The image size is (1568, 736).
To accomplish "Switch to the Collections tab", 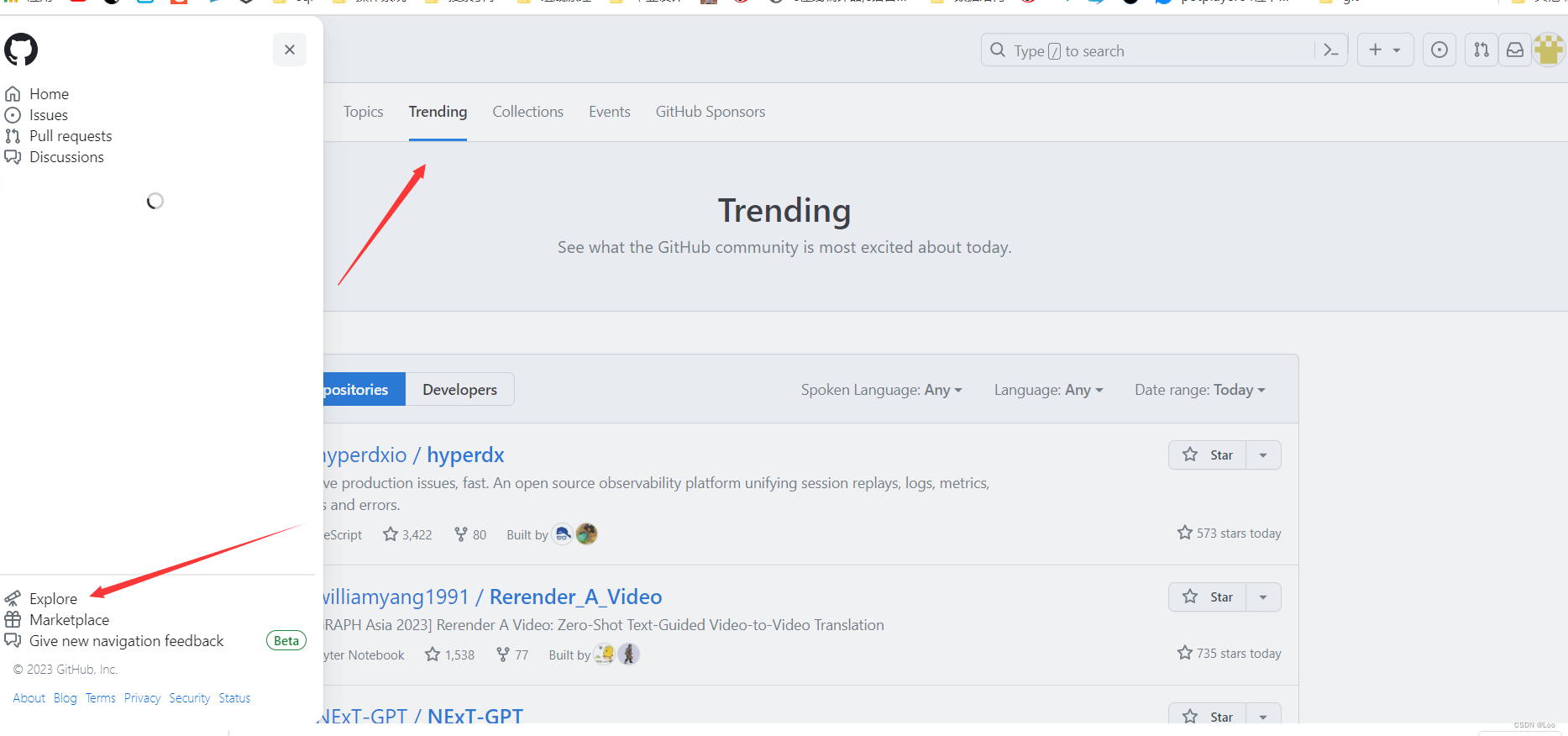I will pos(528,112).
